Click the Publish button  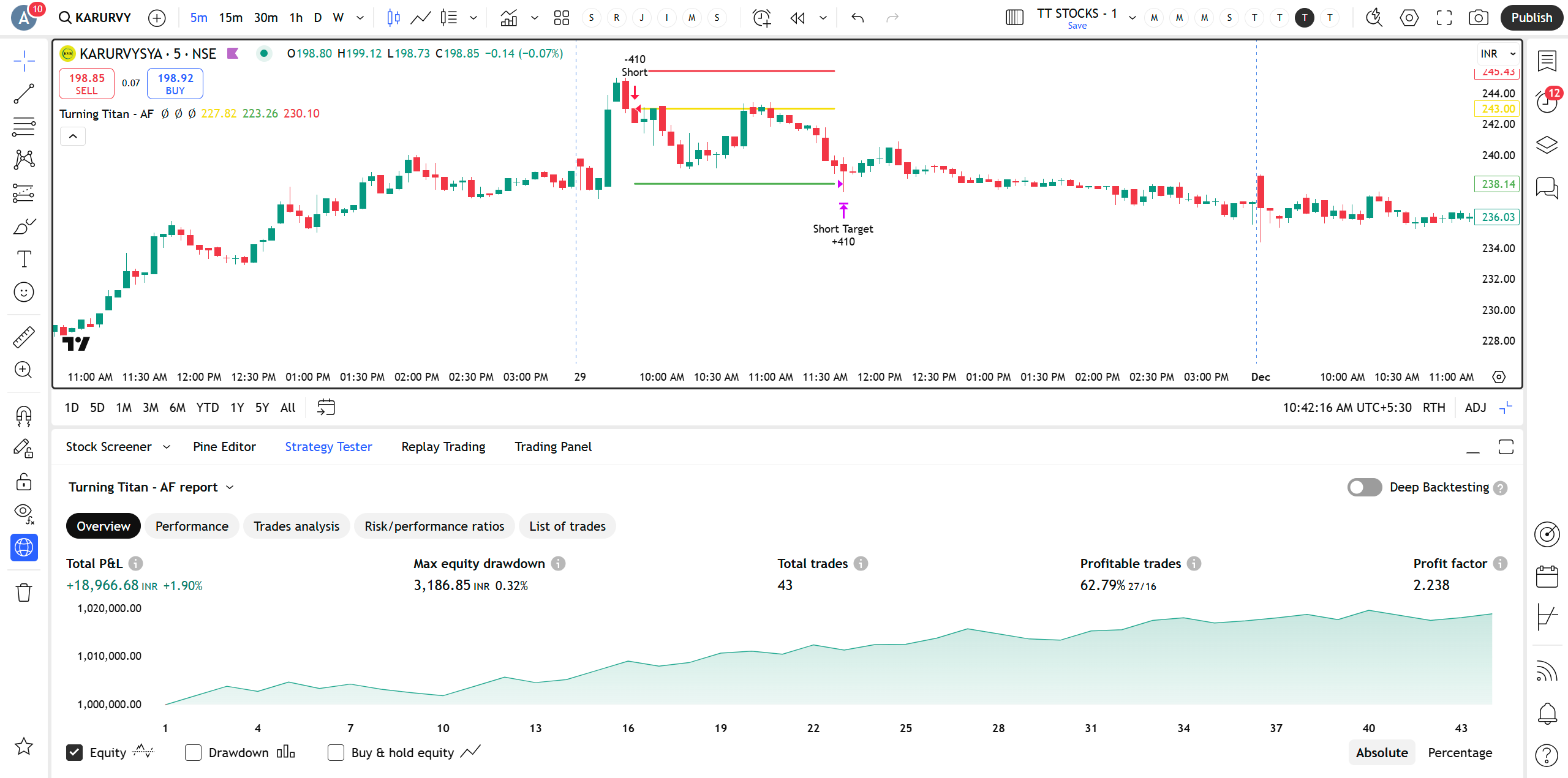pos(1531,18)
